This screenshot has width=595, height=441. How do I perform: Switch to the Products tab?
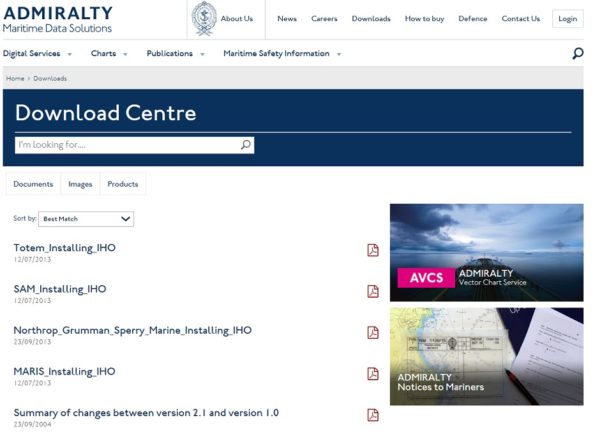pos(123,184)
